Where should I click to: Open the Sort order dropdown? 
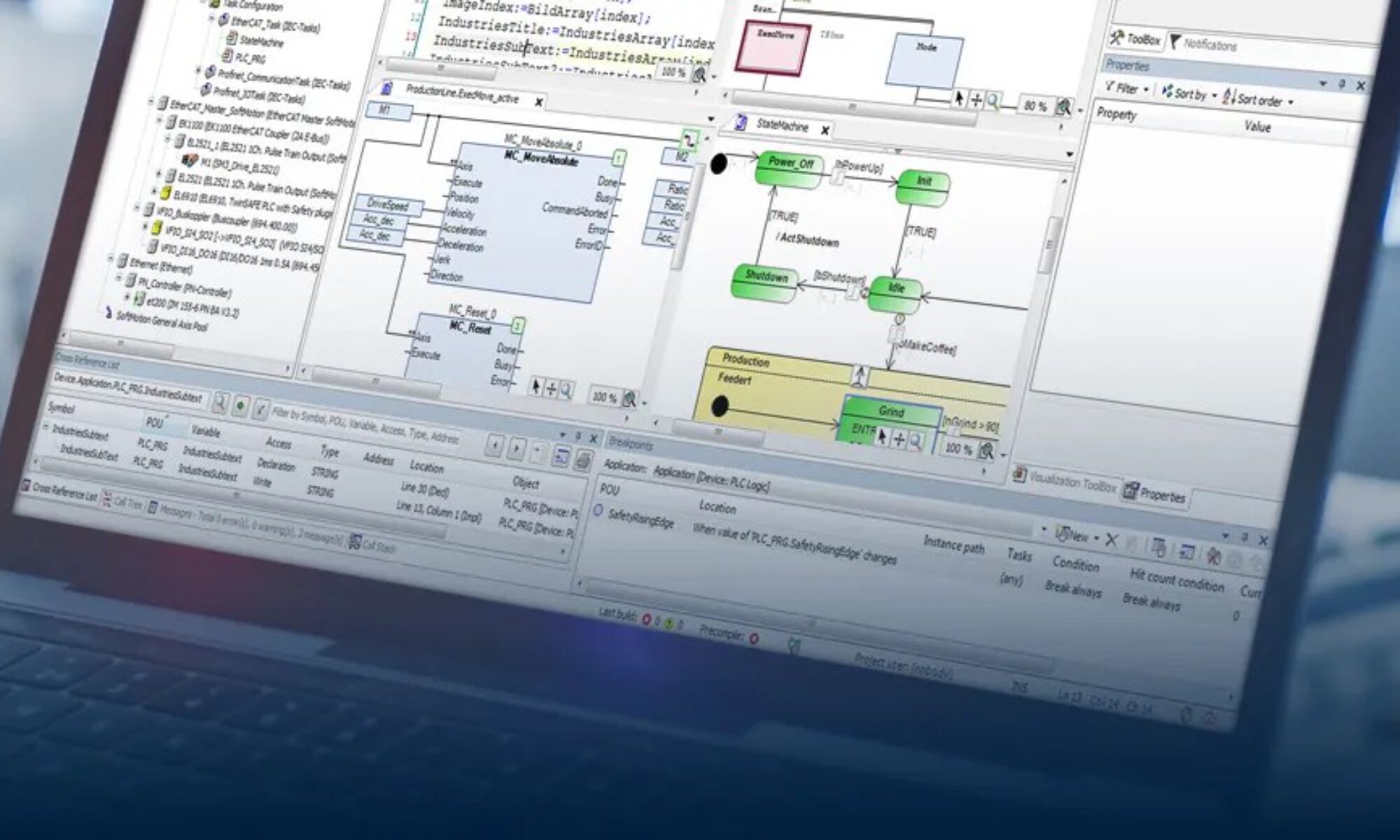pyautogui.click(x=1259, y=99)
